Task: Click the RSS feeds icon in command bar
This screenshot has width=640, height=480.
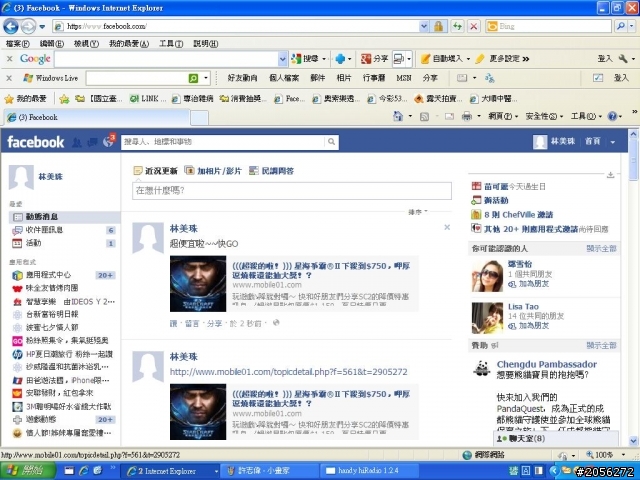Action: (424, 117)
